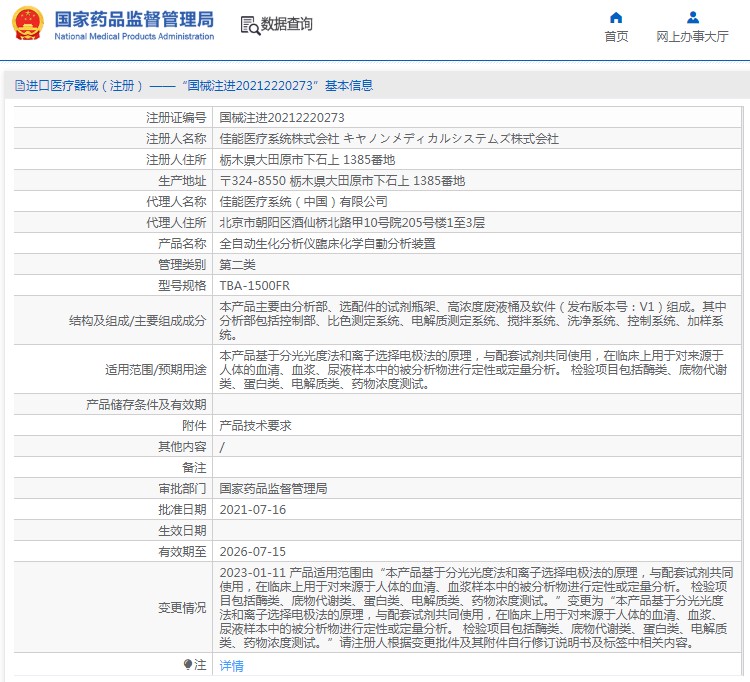Open the 详情 link
The width and height of the screenshot is (750, 682).
(x=231, y=665)
